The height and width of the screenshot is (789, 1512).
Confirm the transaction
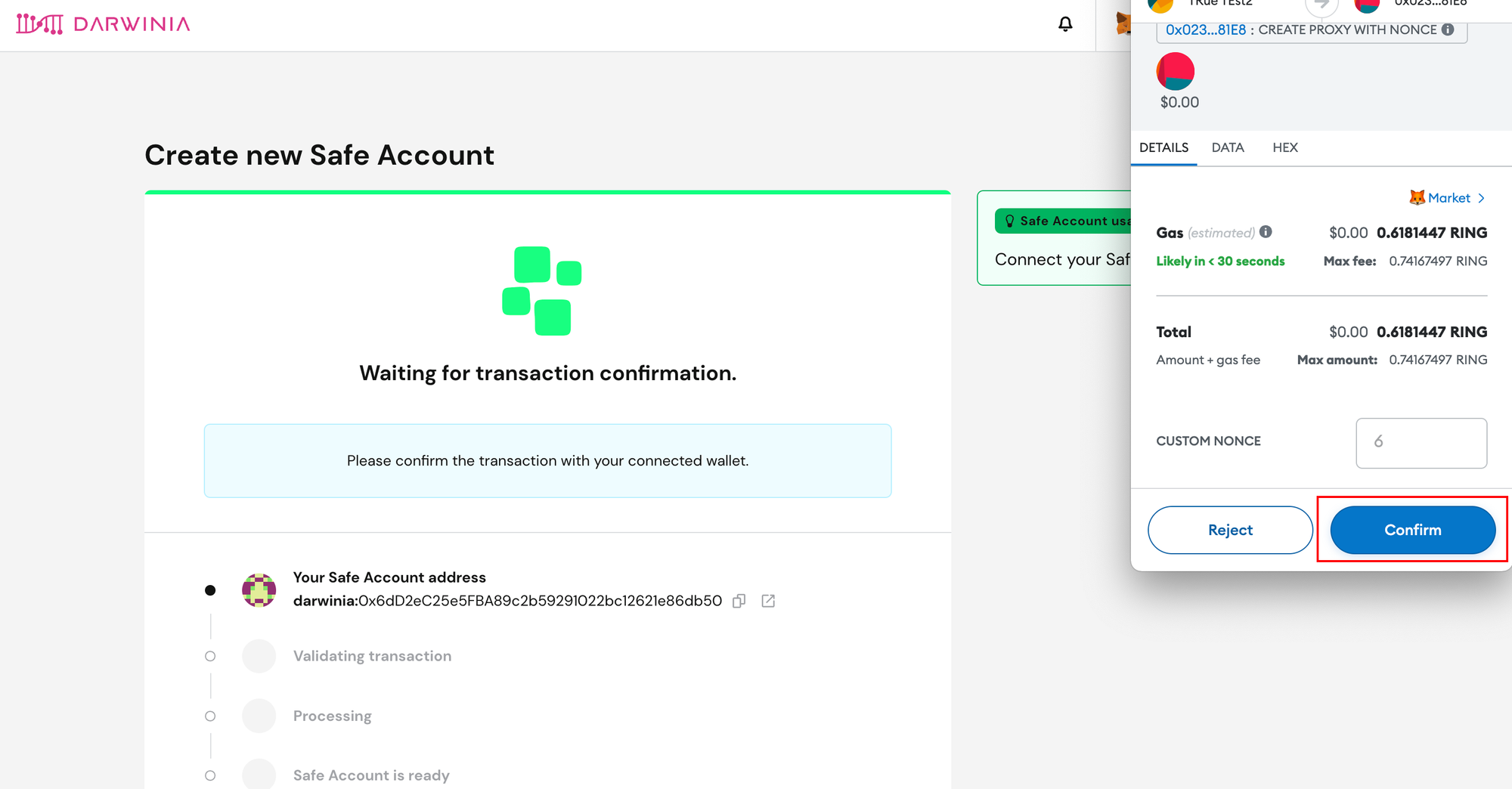[x=1412, y=530]
